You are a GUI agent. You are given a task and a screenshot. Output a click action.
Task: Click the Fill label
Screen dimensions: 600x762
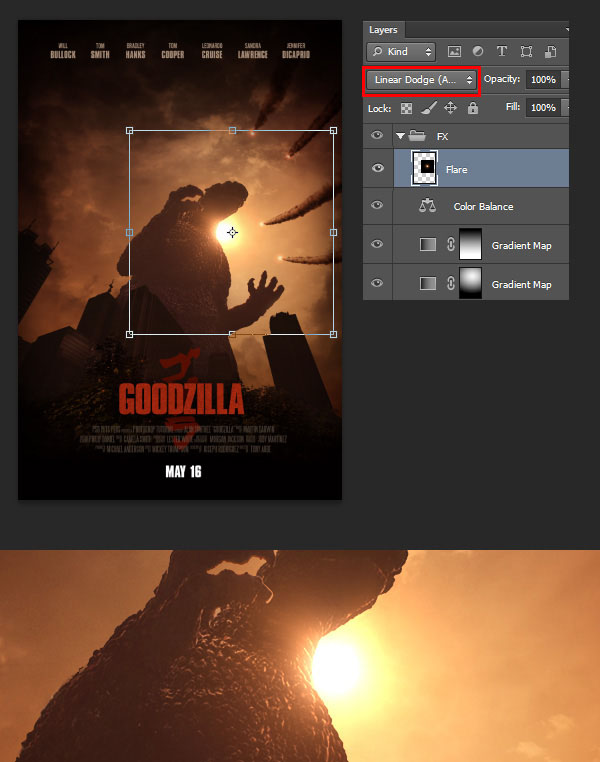click(x=513, y=106)
